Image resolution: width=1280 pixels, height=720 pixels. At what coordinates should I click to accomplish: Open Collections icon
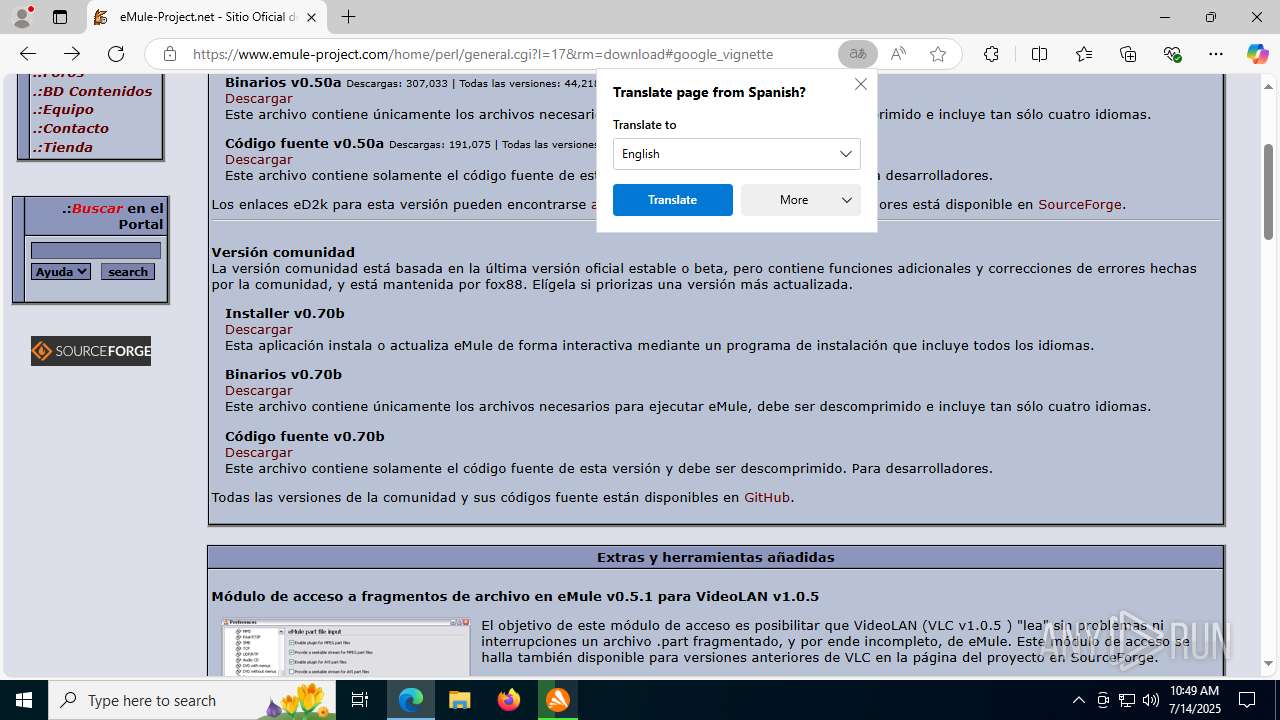tap(1128, 54)
